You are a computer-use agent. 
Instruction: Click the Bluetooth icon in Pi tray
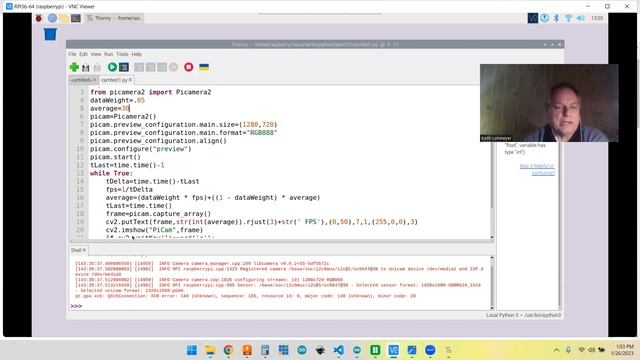556,18
